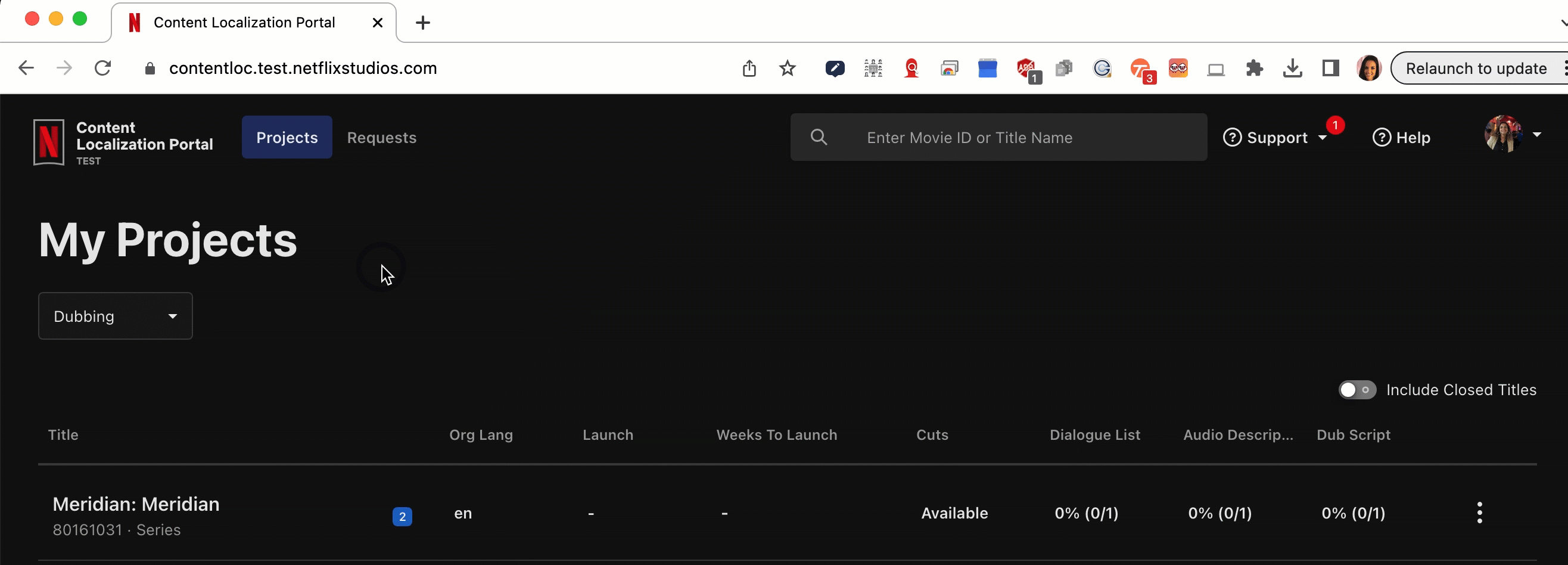
Task: Click the red shield extension with badge 1
Action: coord(1028,70)
